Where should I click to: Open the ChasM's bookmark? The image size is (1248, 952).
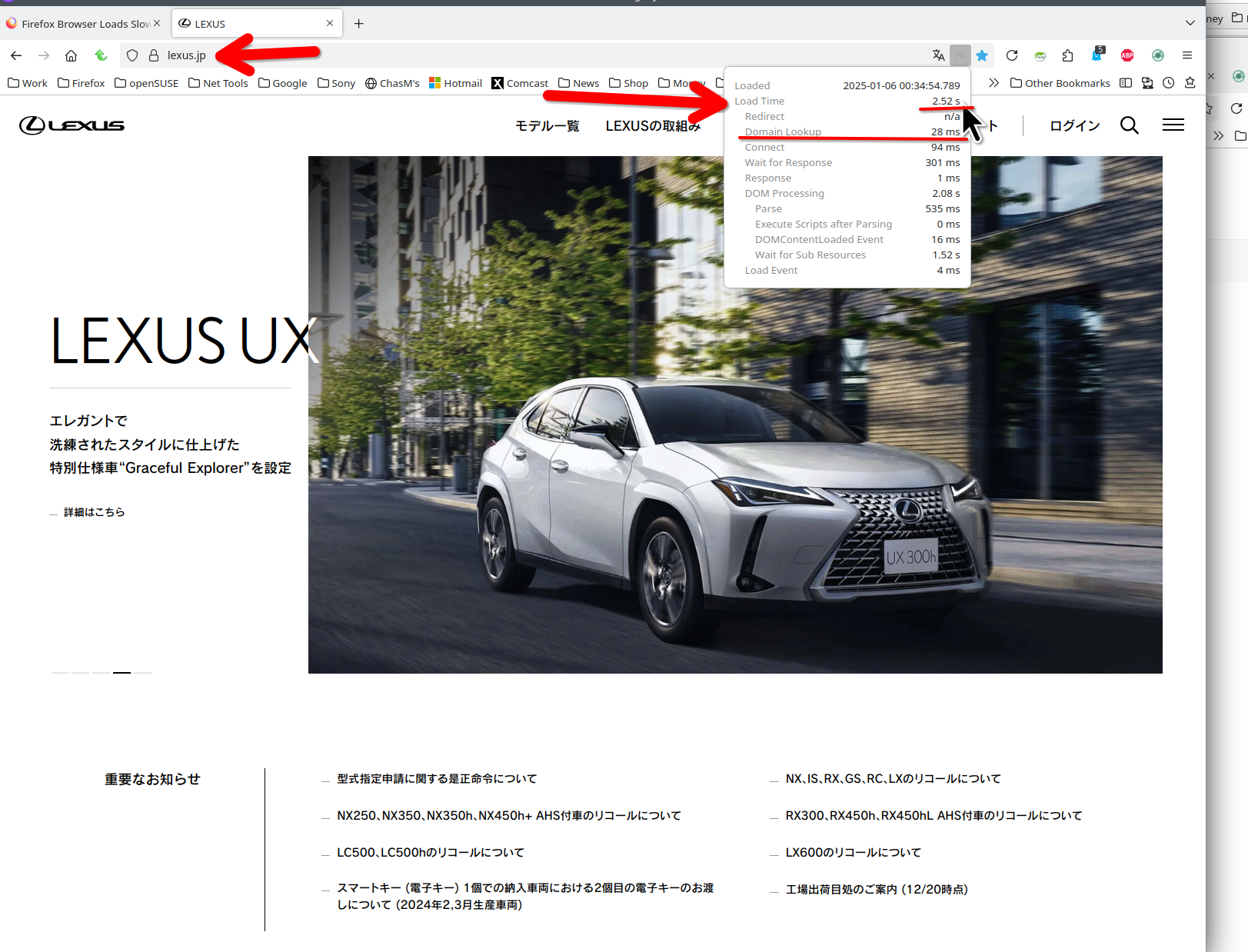[x=392, y=83]
